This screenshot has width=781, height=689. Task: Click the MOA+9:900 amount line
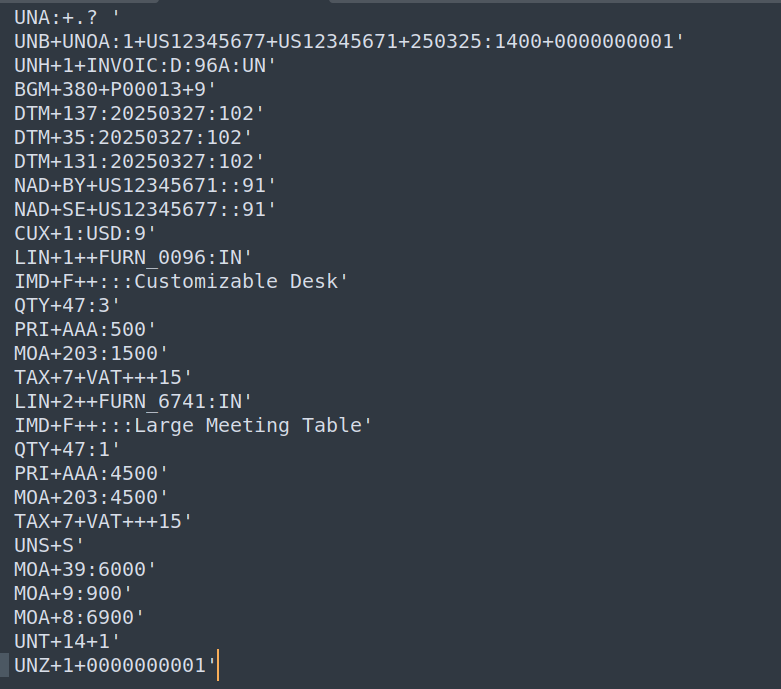coord(73,593)
